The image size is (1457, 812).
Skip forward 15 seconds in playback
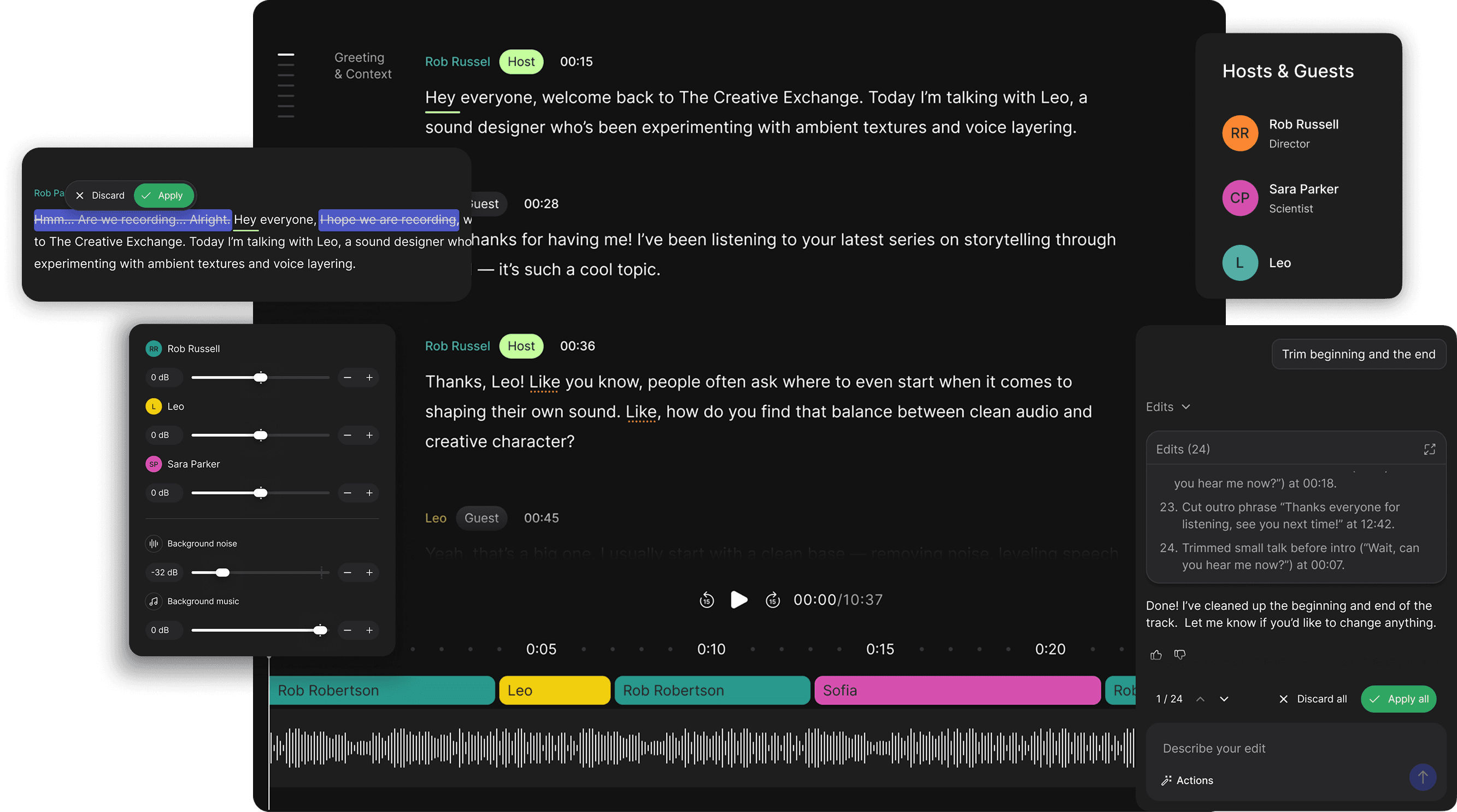click(x=773, y=600)
